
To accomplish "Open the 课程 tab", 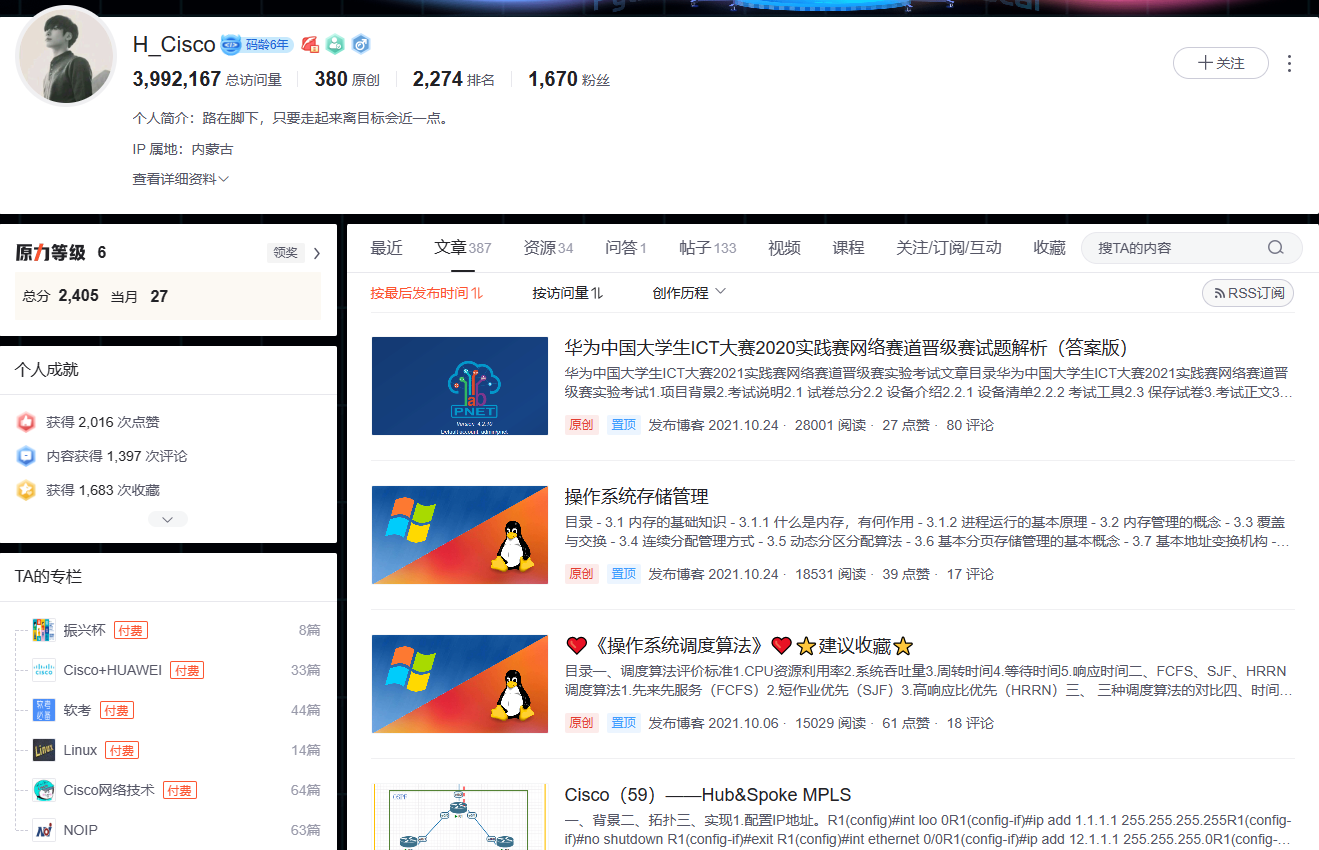I will pyautogui.click(x=848, y=248).
